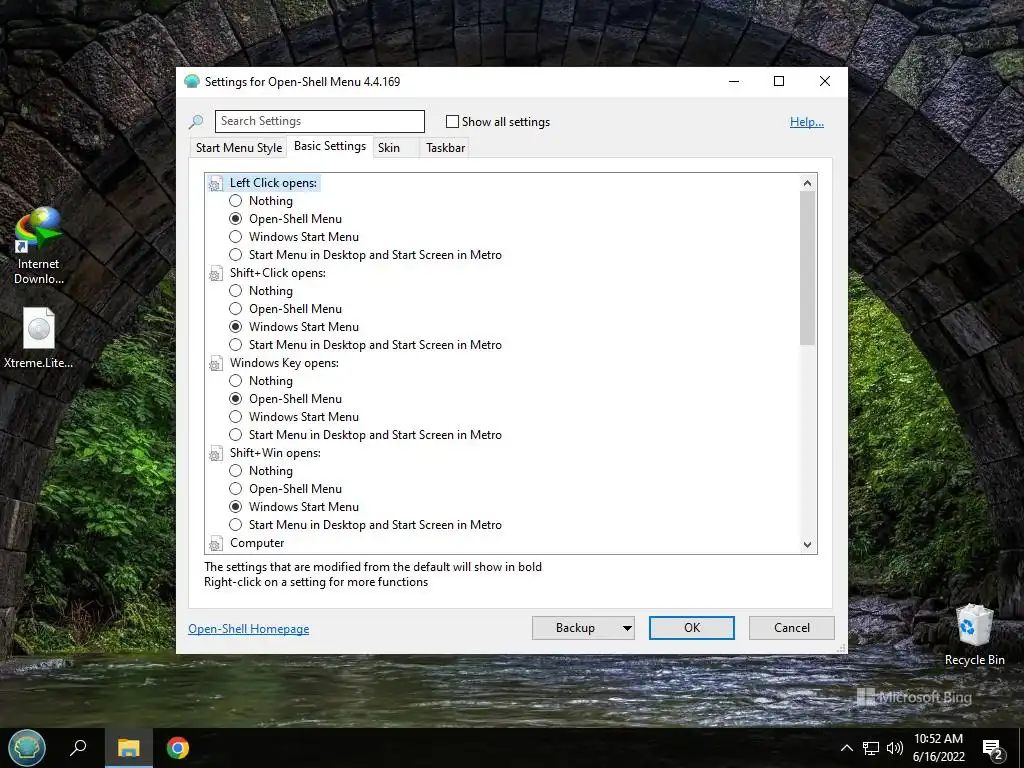Click the Shift+Click opens setting label
This screenshot has height=768, width=1024.
point(278,273)
